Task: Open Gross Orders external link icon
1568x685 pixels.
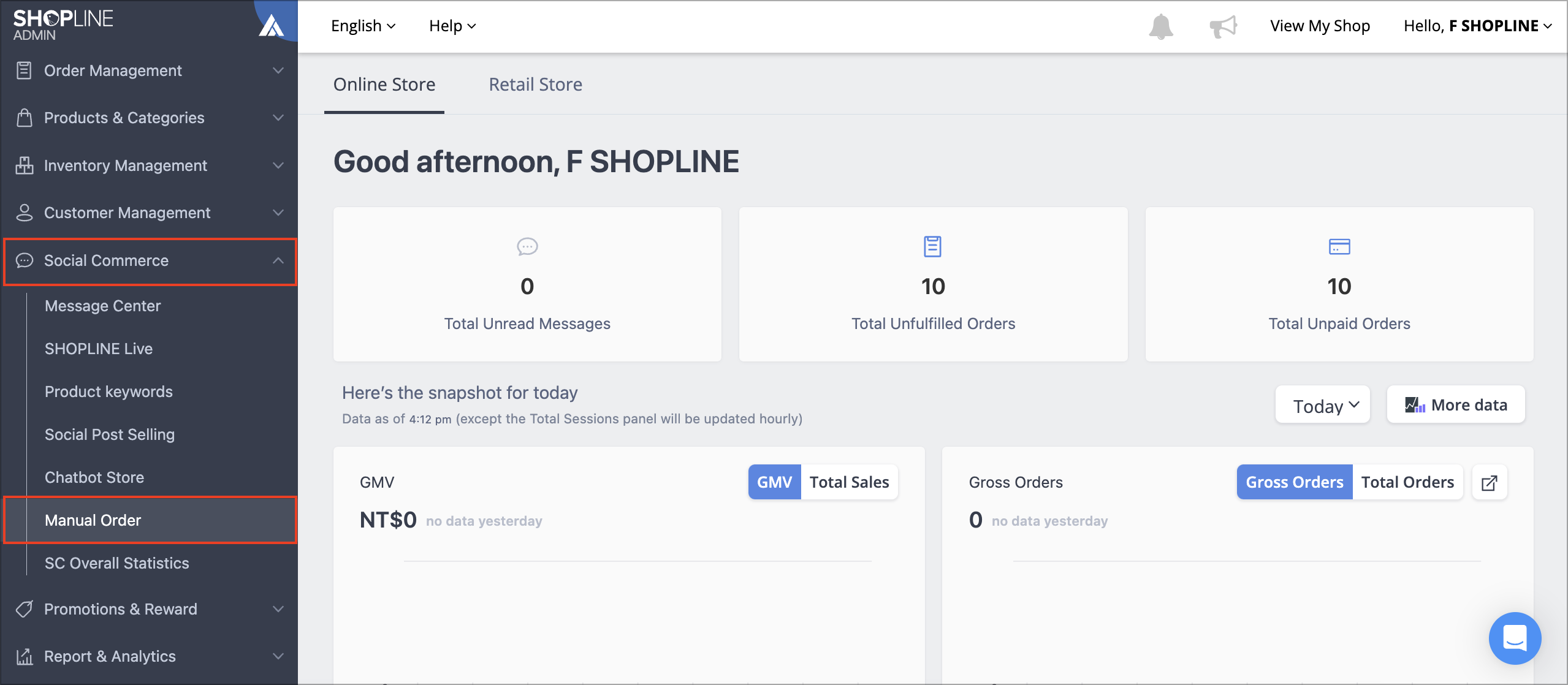Action: pos(1489,483)
